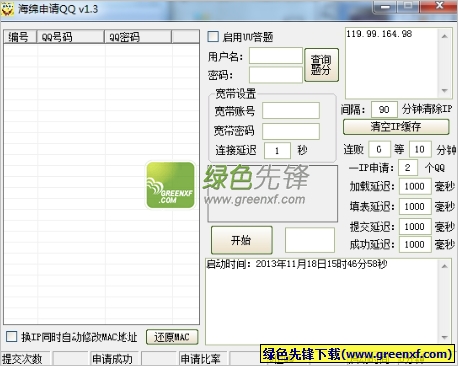The width and height of the screenshot is (458, 366).
Task: Enable the 启用UU答题 checkbox
Action: pyautogui.click(x=213, y=36)
